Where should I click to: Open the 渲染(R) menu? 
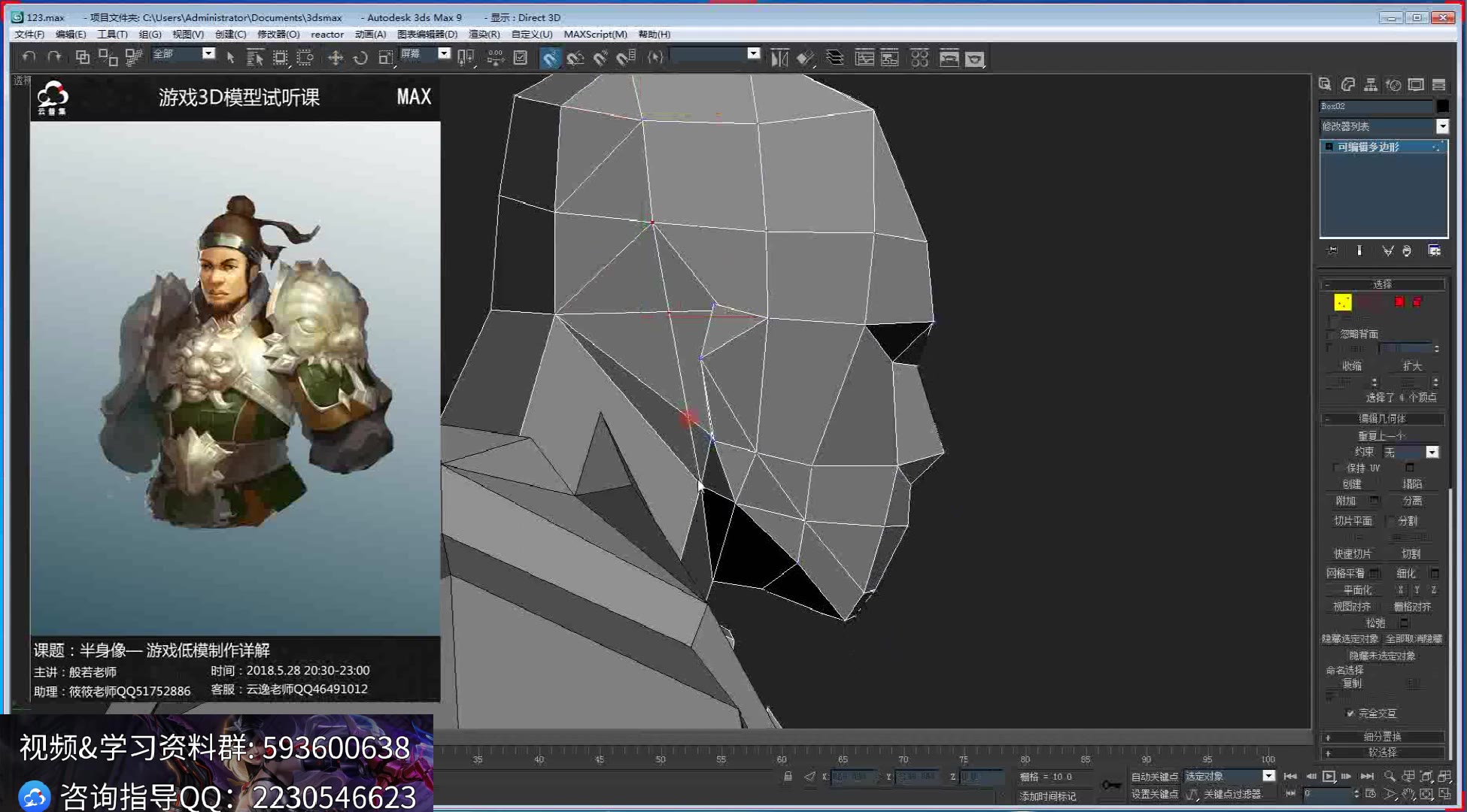click(484, 34)
